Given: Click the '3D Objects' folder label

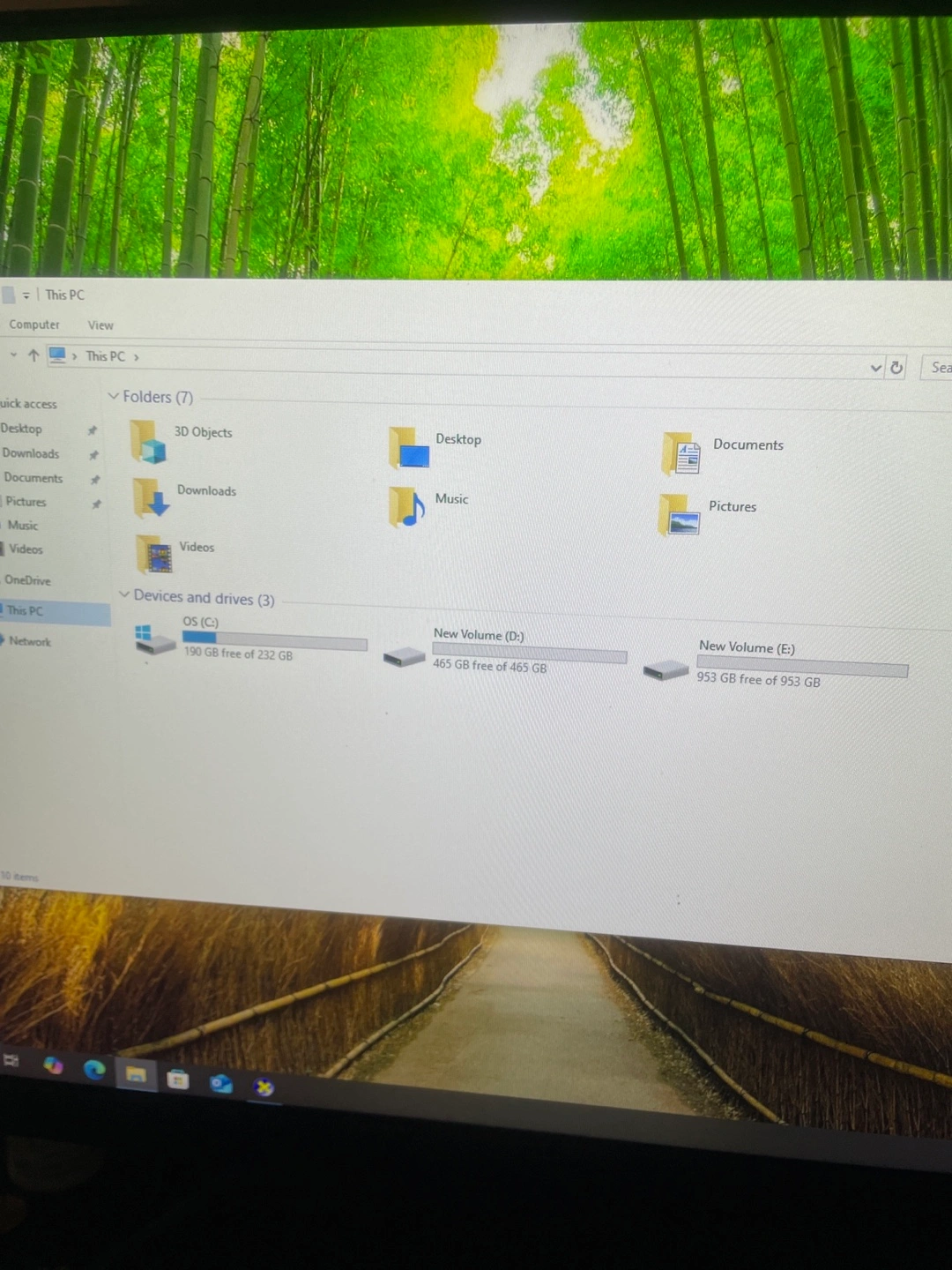Looking at the screenshot, I should pyautogui.click(x=203, y=432).
